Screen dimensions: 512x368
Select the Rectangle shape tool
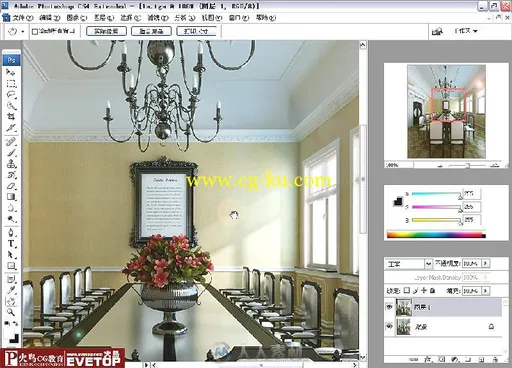coord(11,266)
